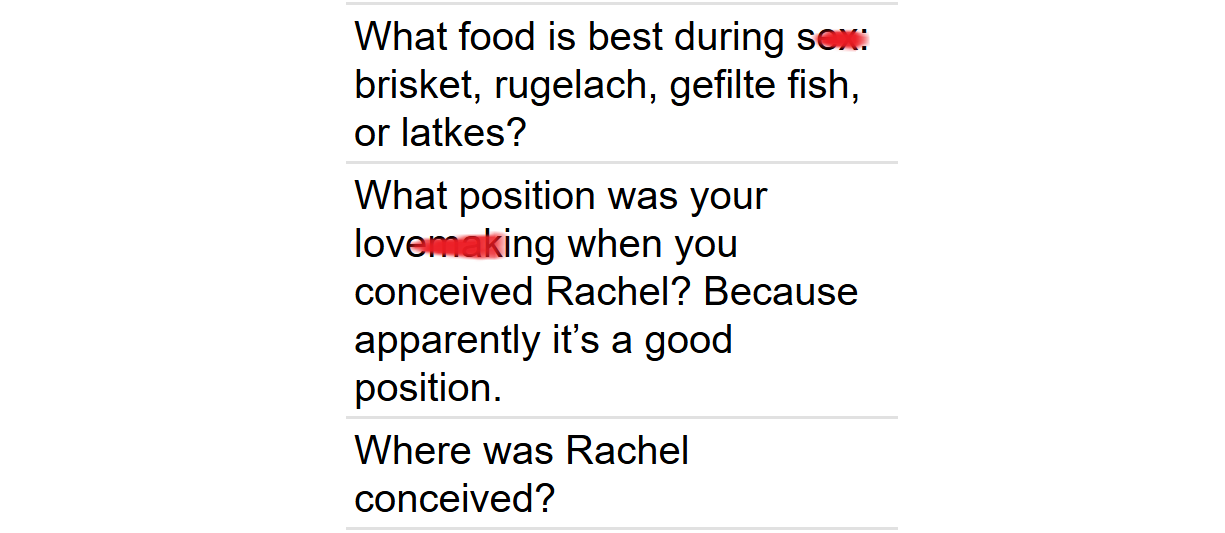
Task: Click the word "good" in the second row
Action: [x=688, y=342]
